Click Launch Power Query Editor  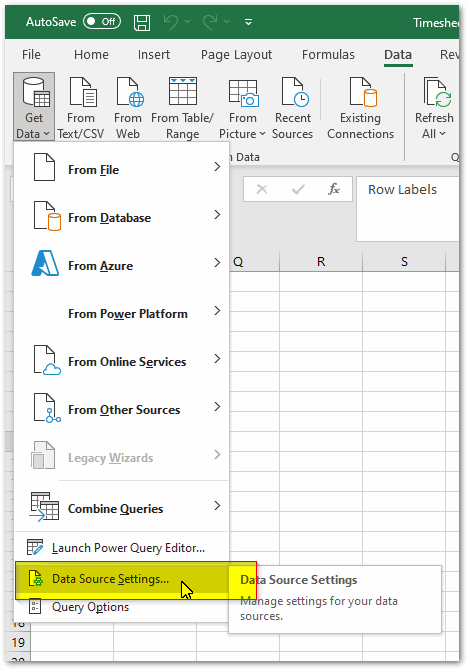[x=122, y=547]
